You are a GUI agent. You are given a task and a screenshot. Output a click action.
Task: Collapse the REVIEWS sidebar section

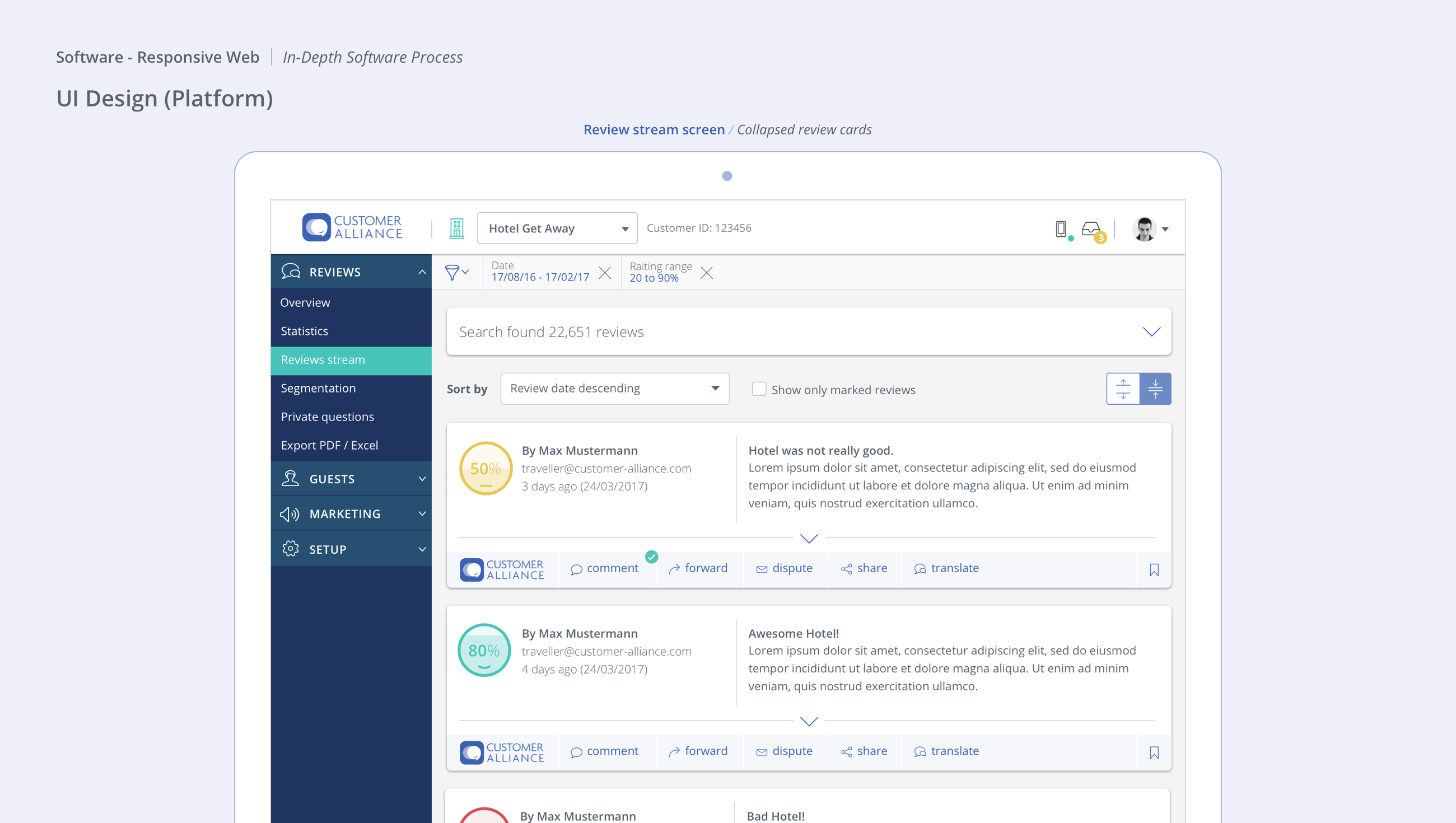(422, 272)
